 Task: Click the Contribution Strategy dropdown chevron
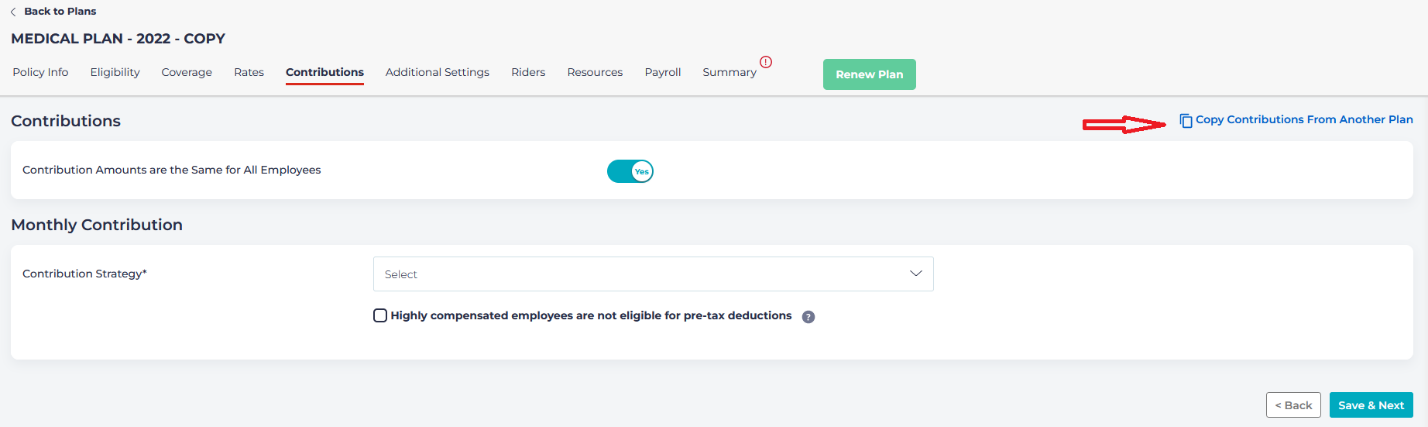tap(915, 274)
